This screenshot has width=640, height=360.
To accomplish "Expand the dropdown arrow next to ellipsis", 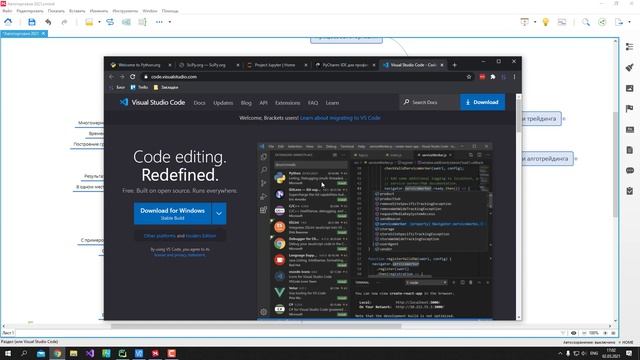I will coord(170,22).
